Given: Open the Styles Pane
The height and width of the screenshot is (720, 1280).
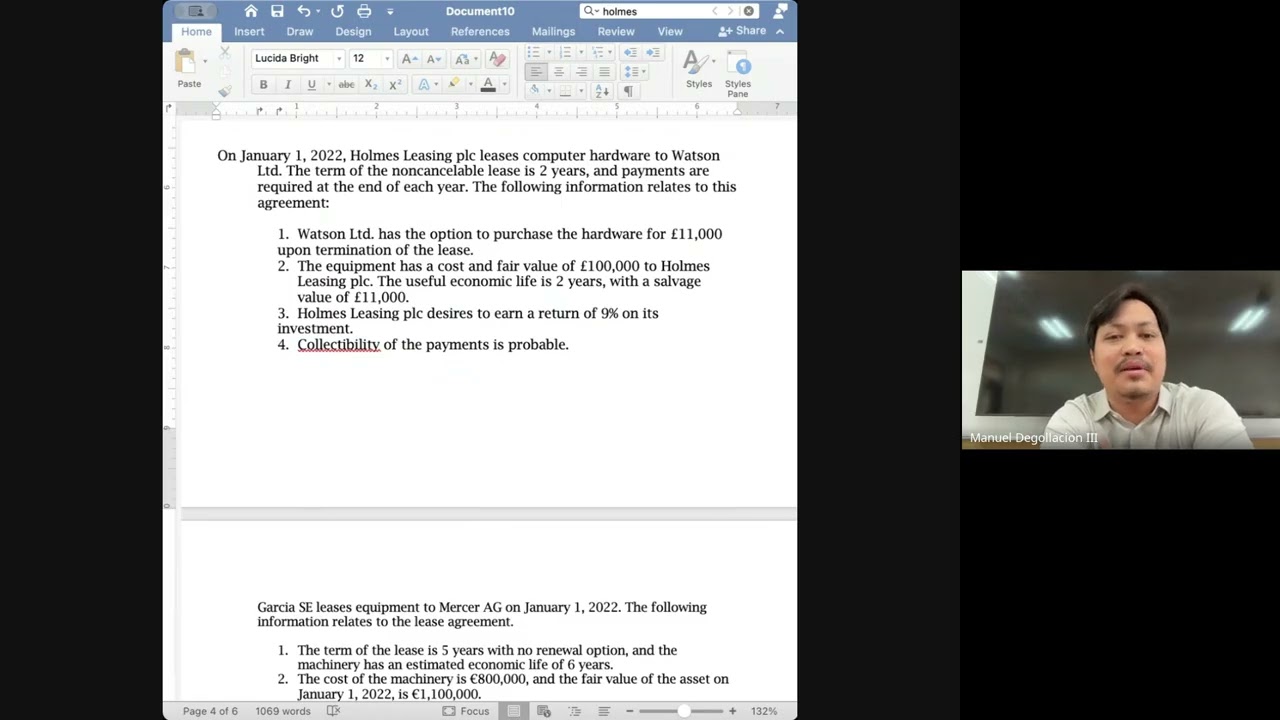Looking at the screenshot, I should click(x=738, y=75).
